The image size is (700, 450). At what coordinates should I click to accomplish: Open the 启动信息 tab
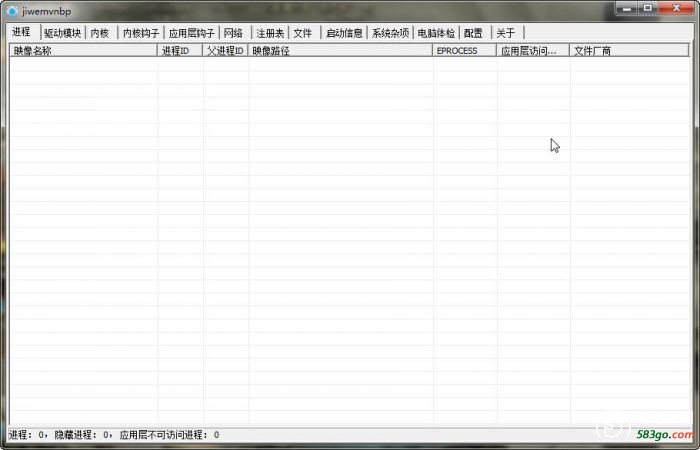point(344,33)
